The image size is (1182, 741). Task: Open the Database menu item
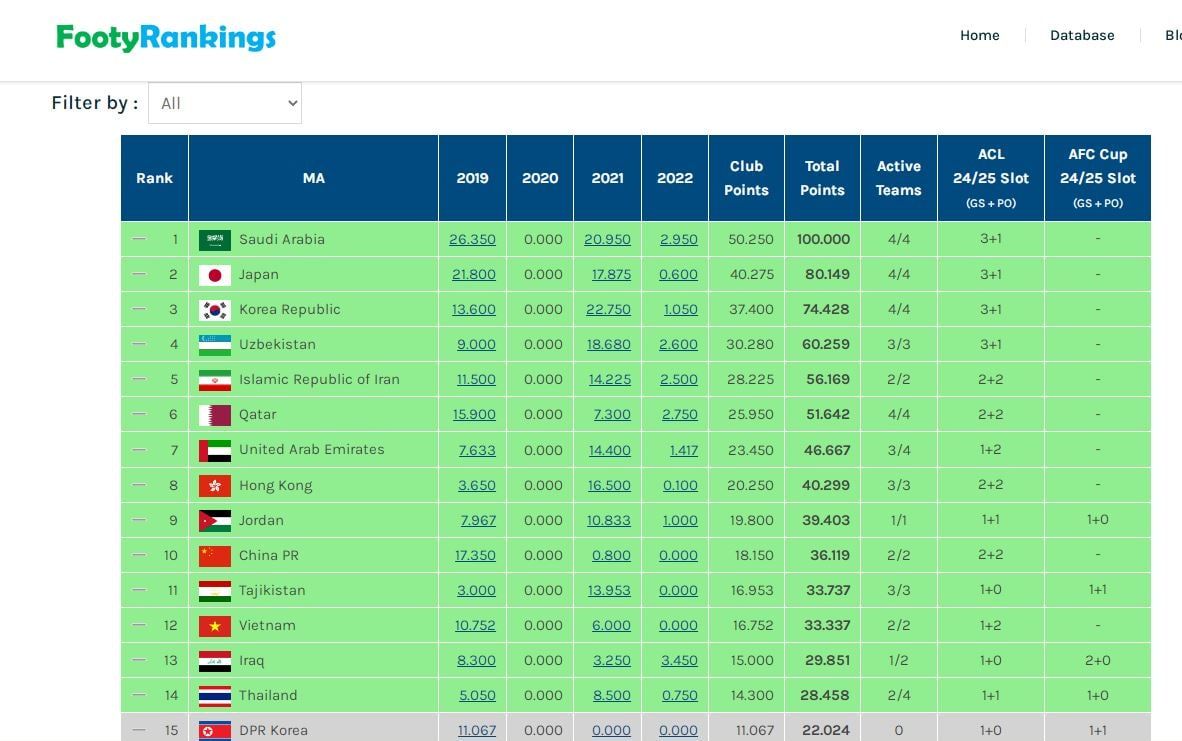click(x=1081, y=35)
